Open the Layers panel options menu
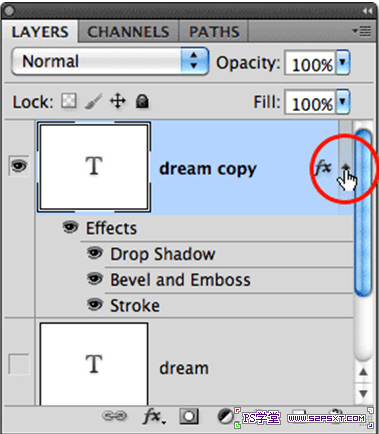The height and width of the screenshot is (434, 379). pyautogui.click(x=362, y=31)
